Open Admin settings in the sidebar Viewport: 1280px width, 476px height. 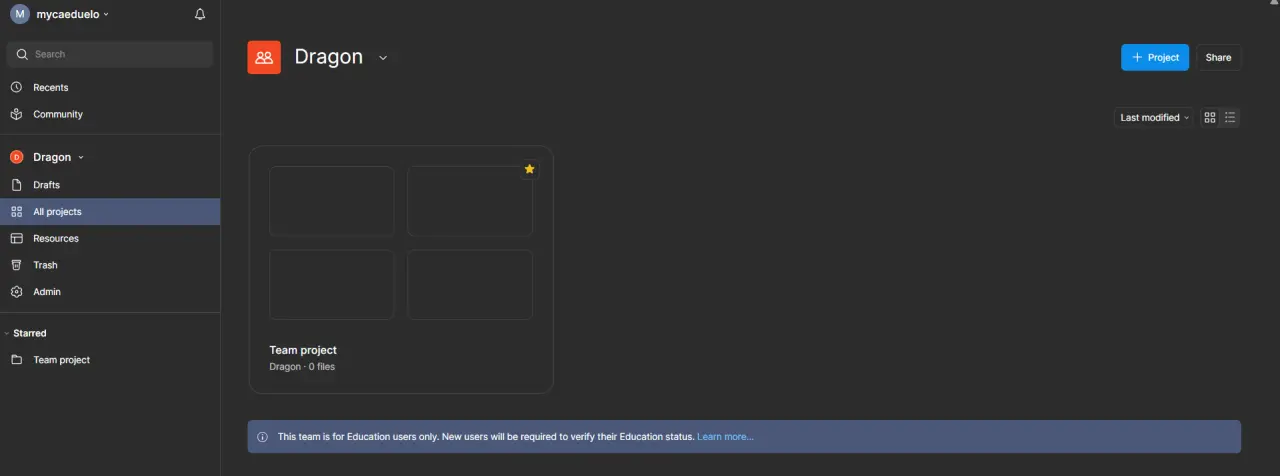tap(110, 292)
